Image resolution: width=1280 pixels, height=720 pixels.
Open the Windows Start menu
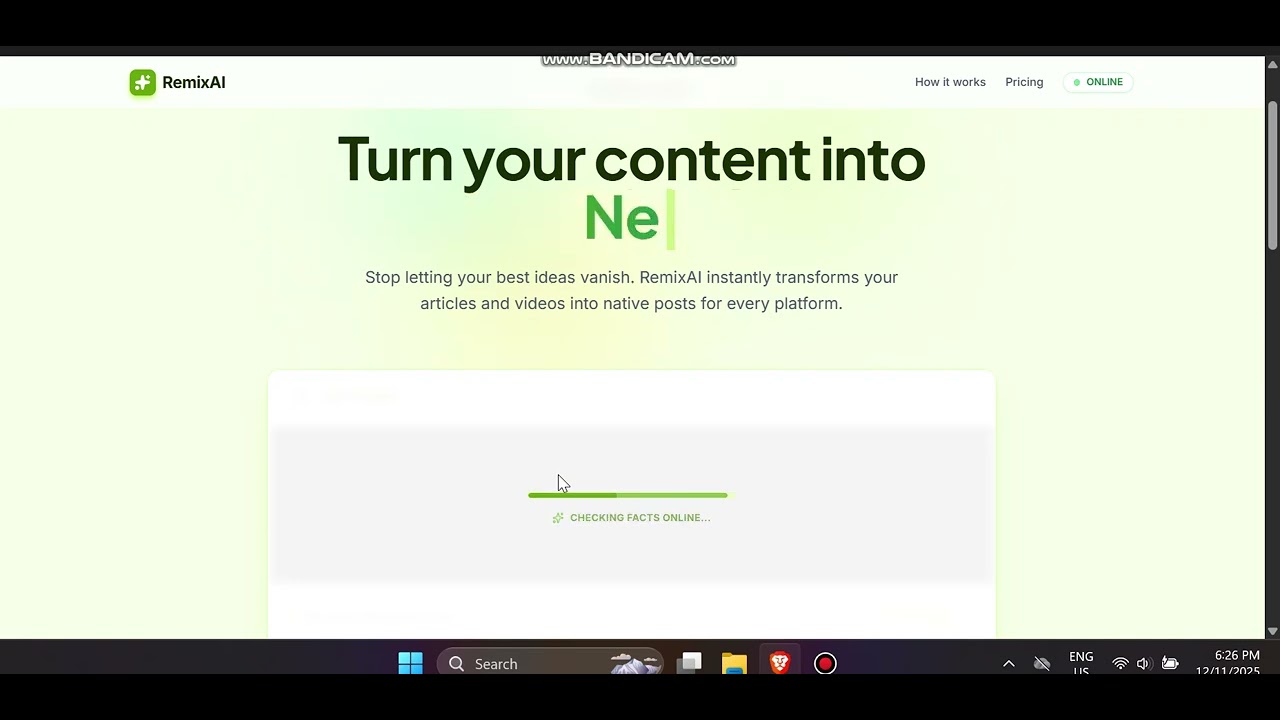(411, 663)
